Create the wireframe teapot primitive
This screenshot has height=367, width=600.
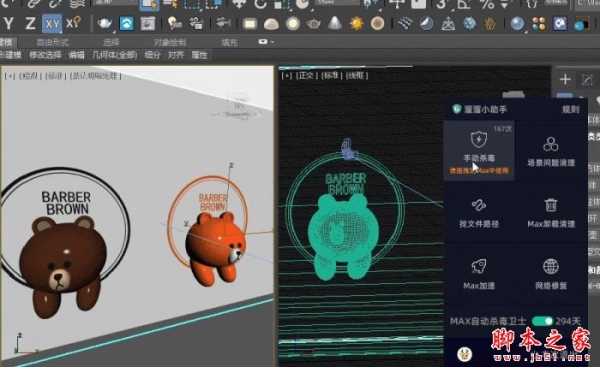[313, 24]
